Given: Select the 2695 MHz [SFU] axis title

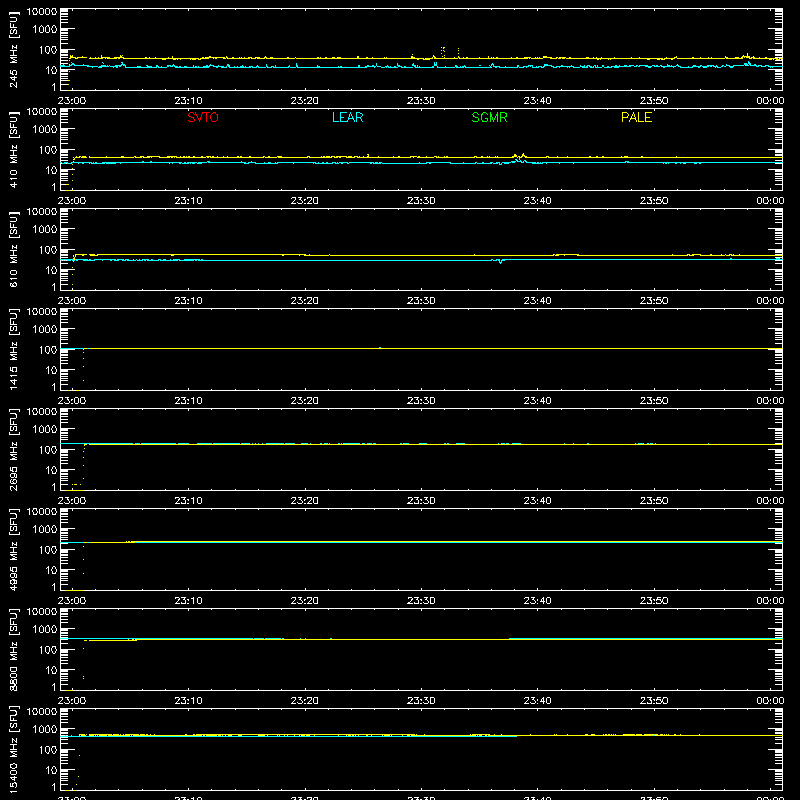Looking at the screenshot, I should pyautogui.click(x=13, y=449).
